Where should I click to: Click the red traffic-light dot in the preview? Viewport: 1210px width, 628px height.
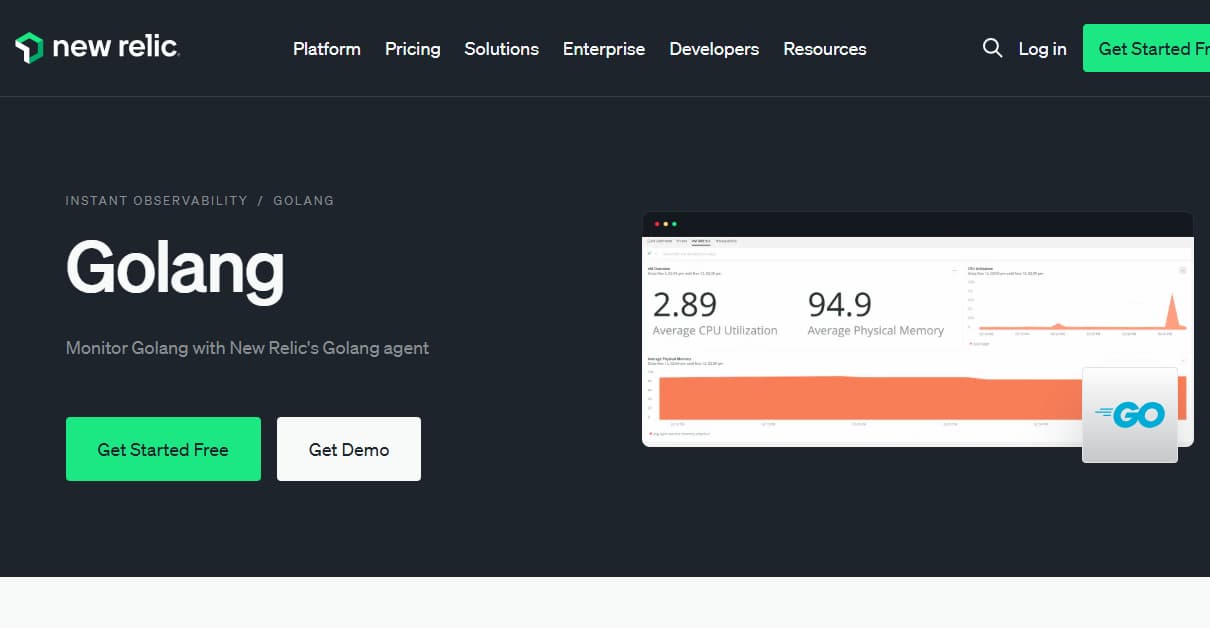coord(656,224)
